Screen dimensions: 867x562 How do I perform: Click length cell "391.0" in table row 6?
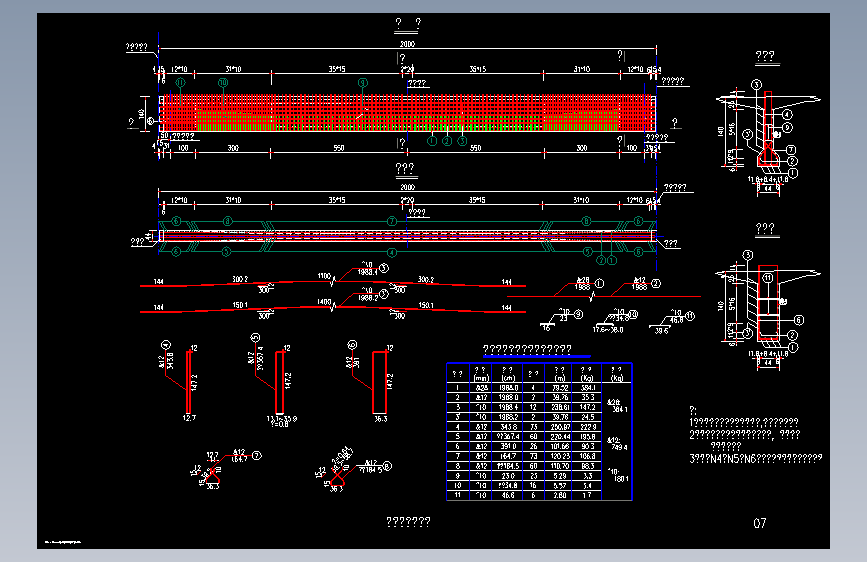click(x=508, y=446)
